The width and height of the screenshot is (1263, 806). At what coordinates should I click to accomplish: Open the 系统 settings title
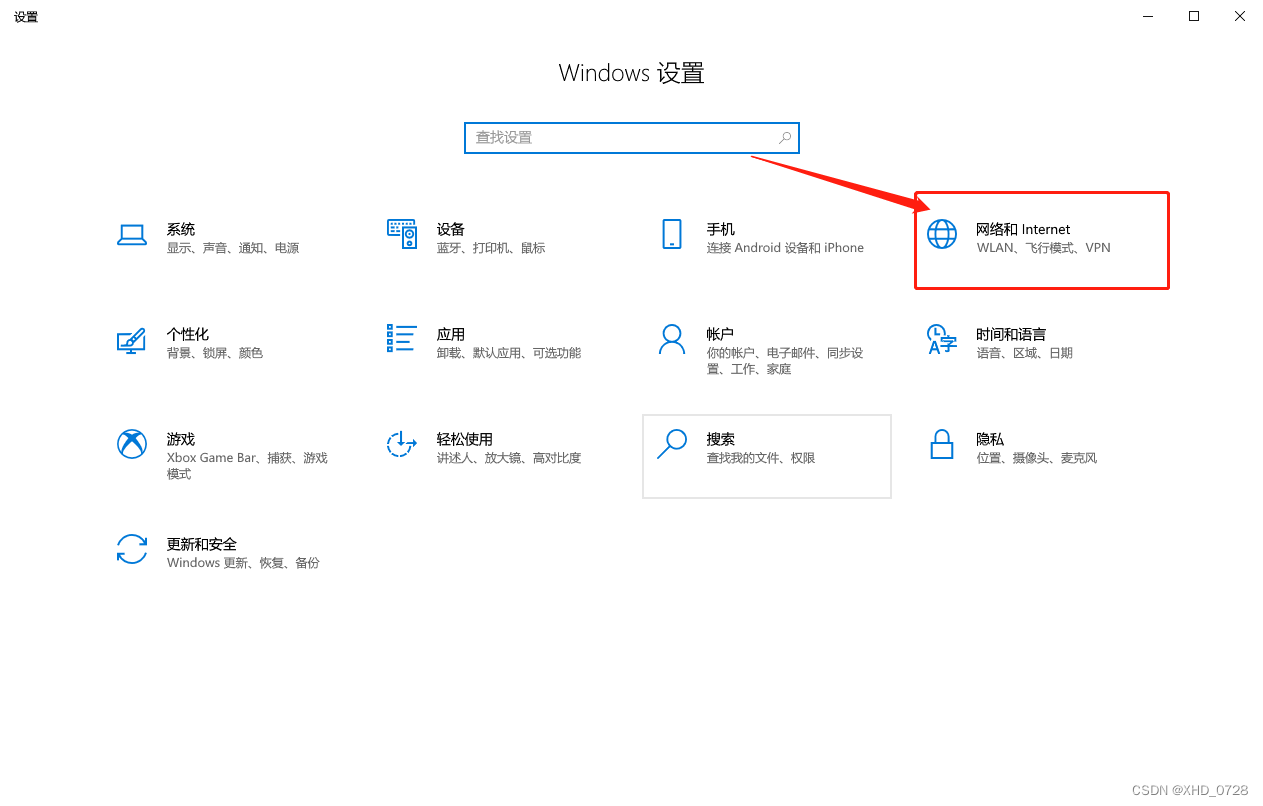[x=181, y=229]
